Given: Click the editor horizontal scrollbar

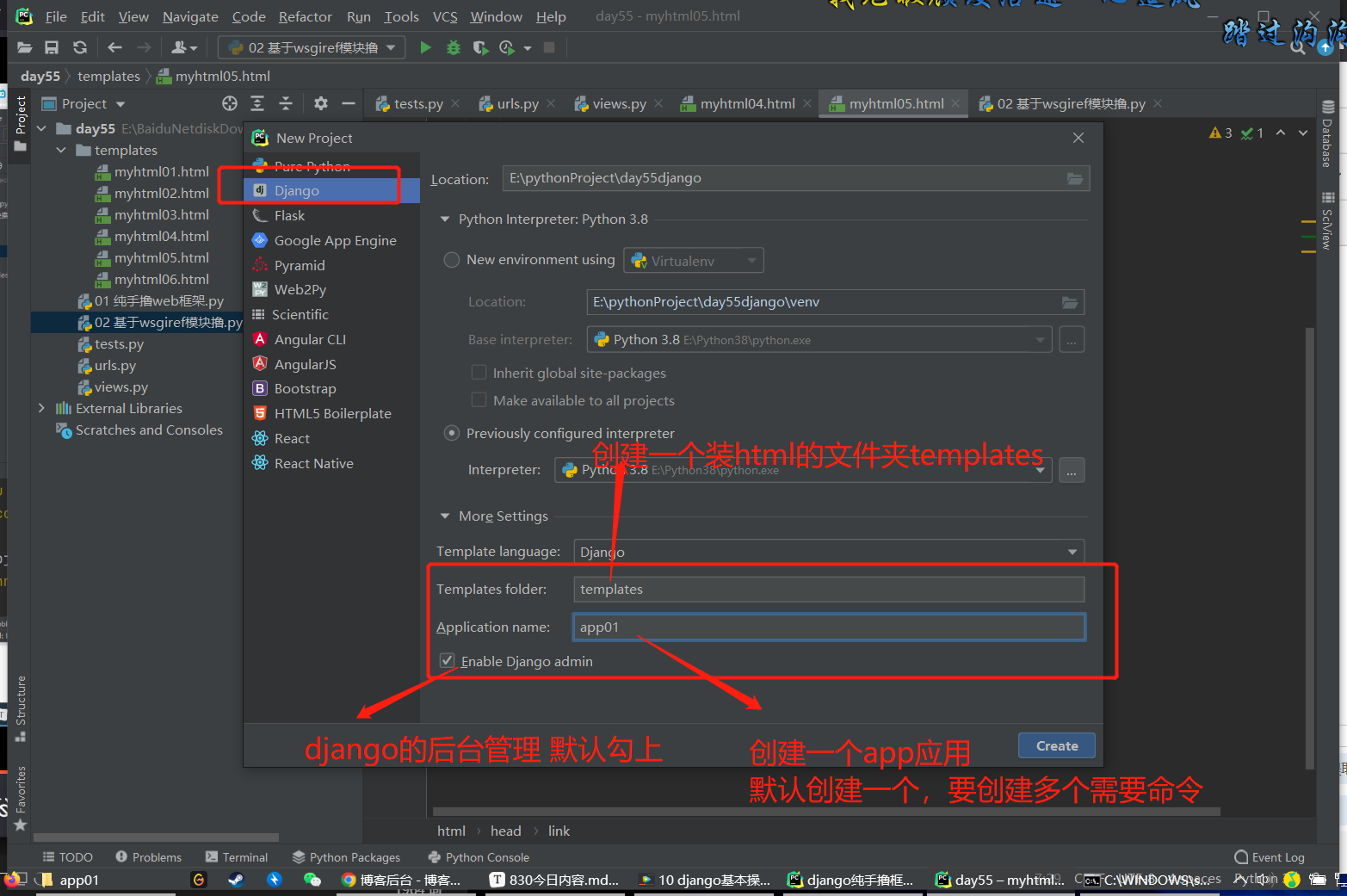Looking at the screenshot, I should coord(826,811).
